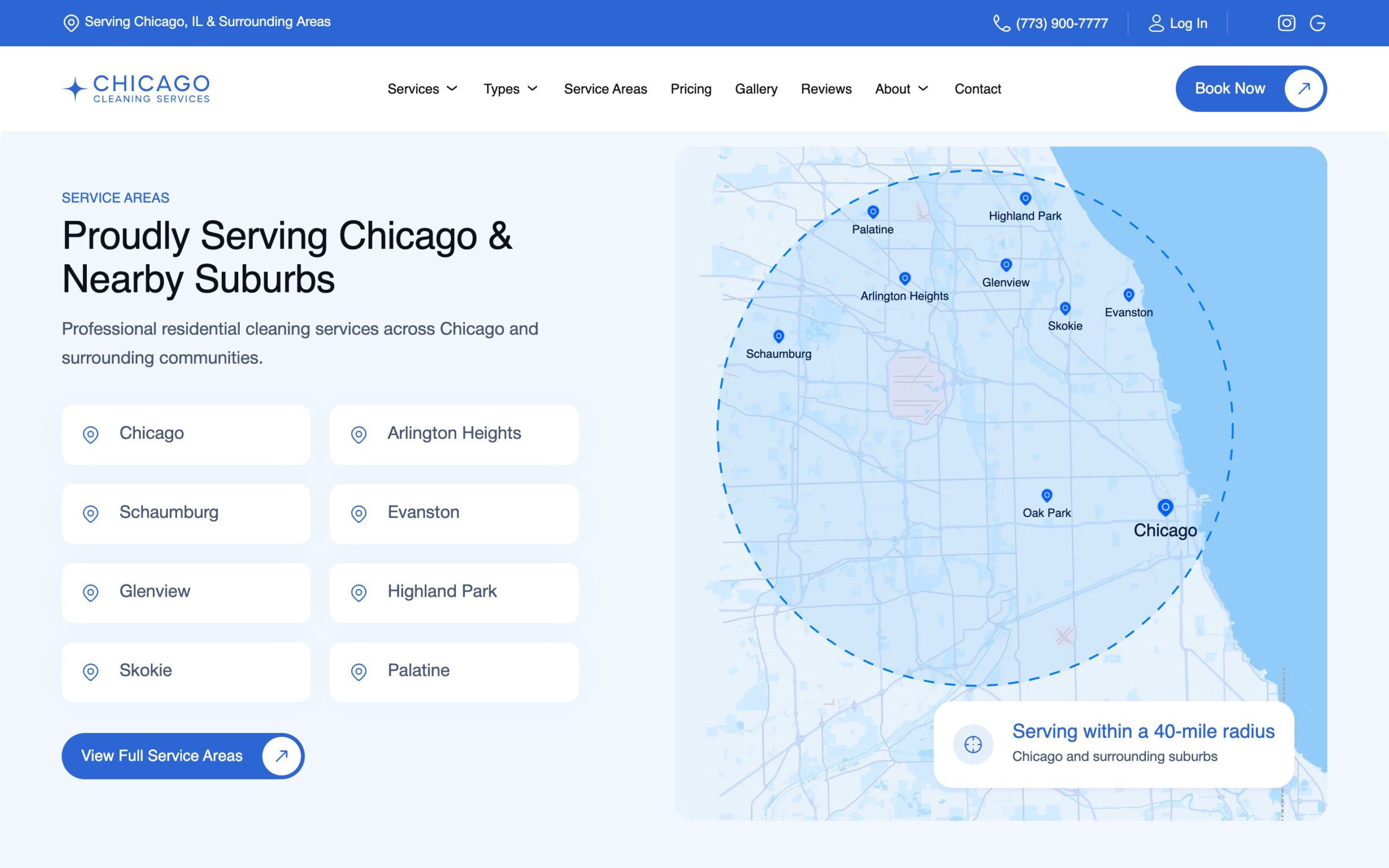The image size is (1389, 868).
Task: Click View Full Service Areas button
Action: click(183, 756)
